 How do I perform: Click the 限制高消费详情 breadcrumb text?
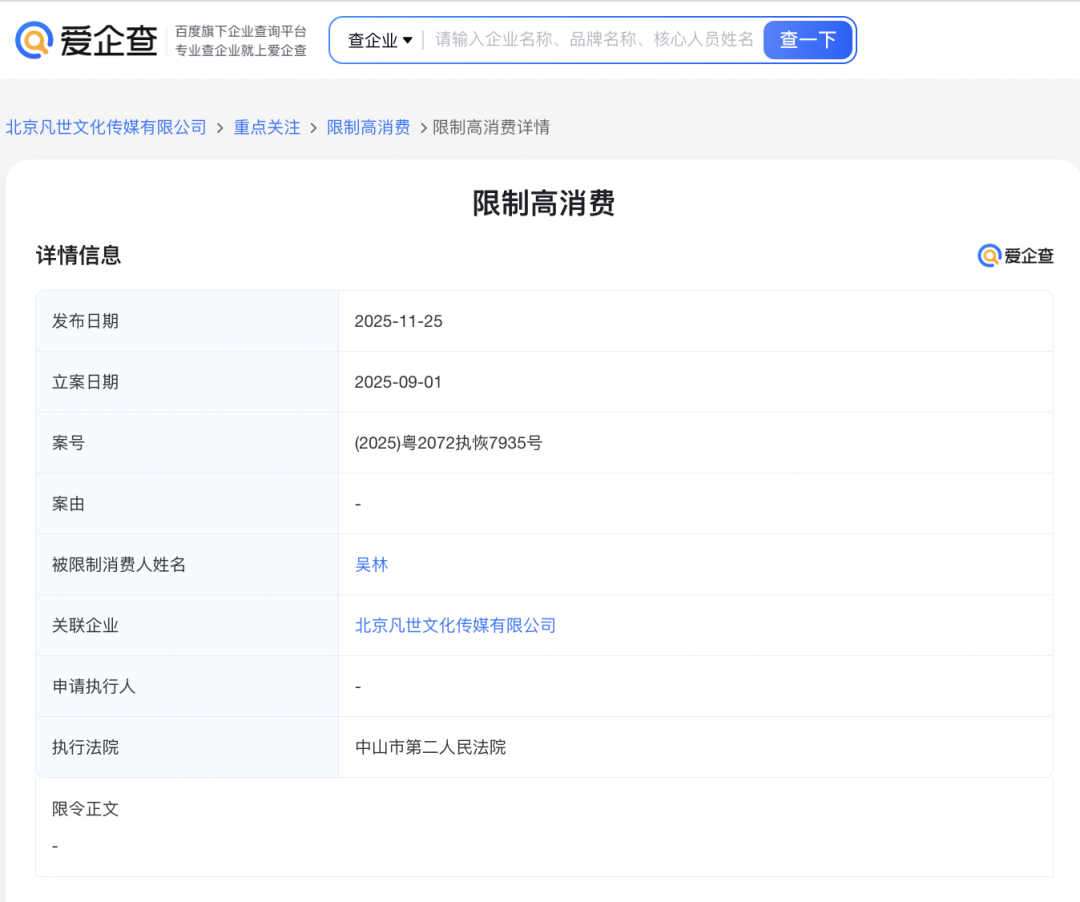pyautogui.click(x=491, y=127)
